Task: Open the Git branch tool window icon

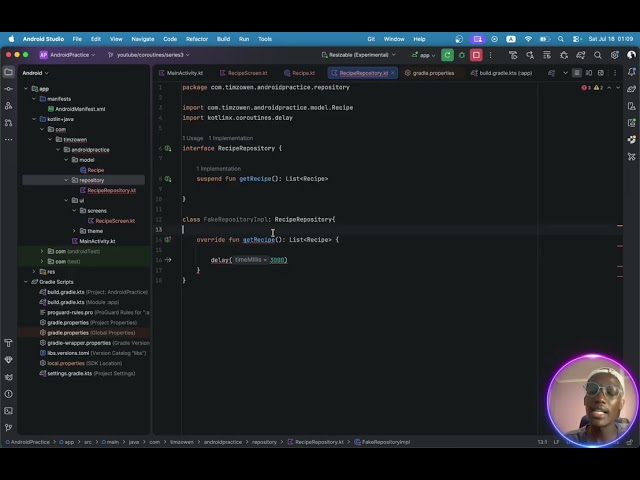Action: [9, 427]
